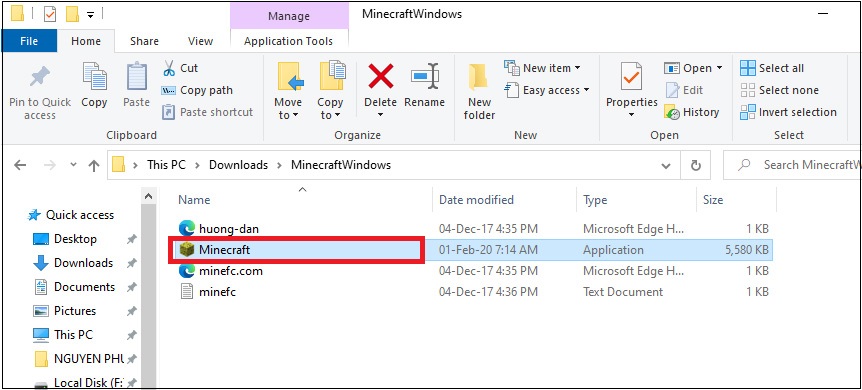This screenshot has height=390, width=862.
Task: Refresh the folder using the refresh icon
Action: click(x=695, y=164)
